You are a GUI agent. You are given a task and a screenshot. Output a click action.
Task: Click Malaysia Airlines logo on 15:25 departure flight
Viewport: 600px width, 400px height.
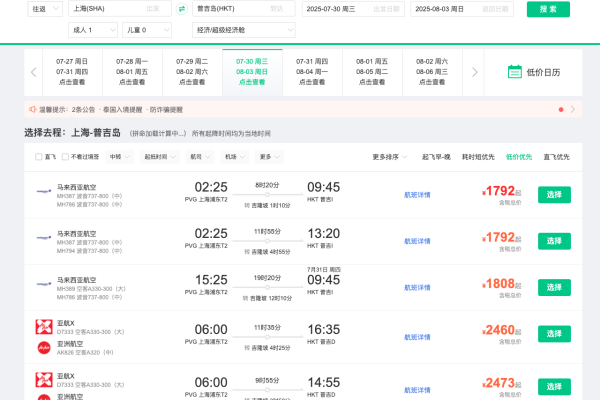point(44,284)
